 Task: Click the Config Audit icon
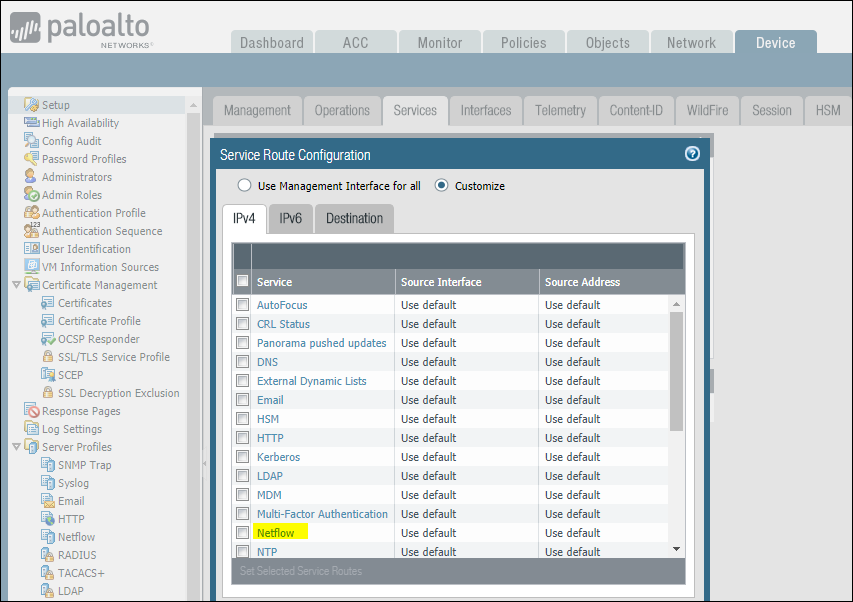pos(32,141)
